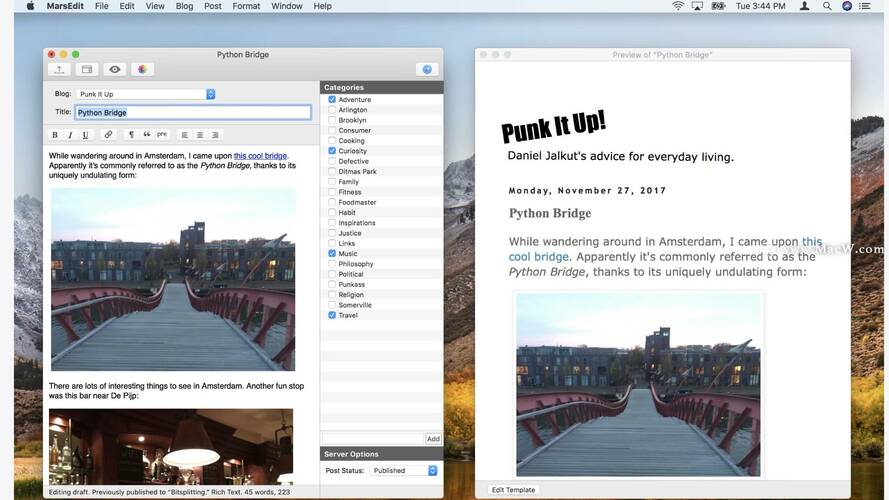Insert blockquote using quote icon
Screen dimensions: 889x500
coord(146,135)
